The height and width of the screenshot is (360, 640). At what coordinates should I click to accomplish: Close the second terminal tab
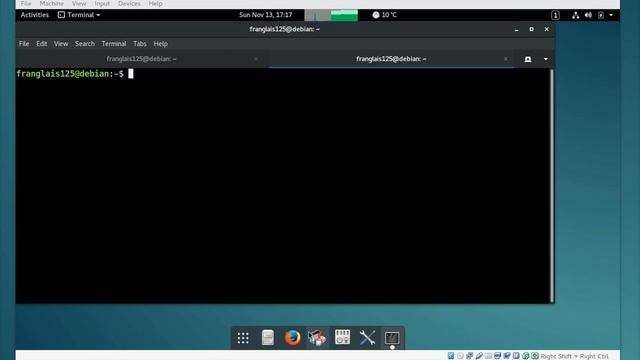[506, 59]
